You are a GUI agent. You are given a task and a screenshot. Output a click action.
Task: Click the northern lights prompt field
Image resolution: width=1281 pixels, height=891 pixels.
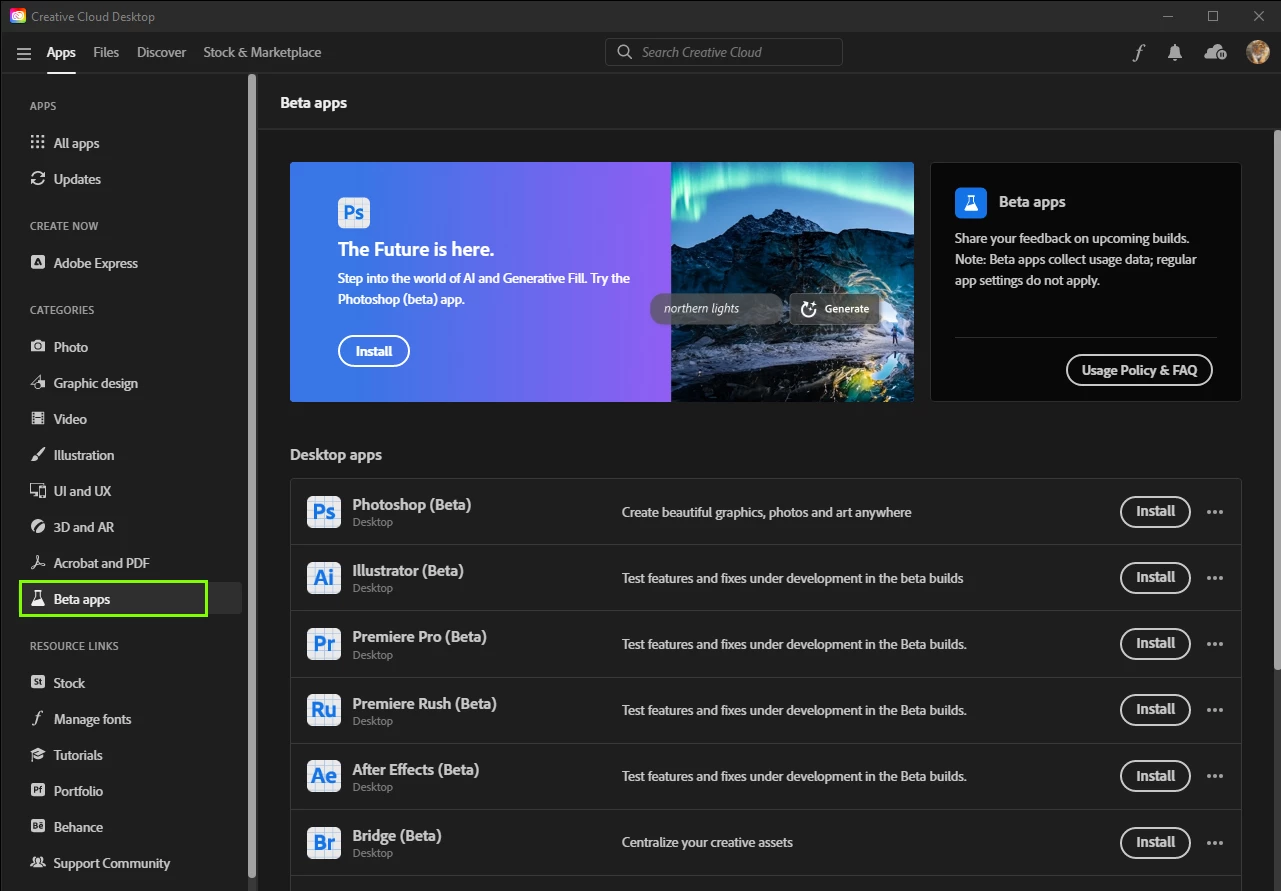click(716, 309)
